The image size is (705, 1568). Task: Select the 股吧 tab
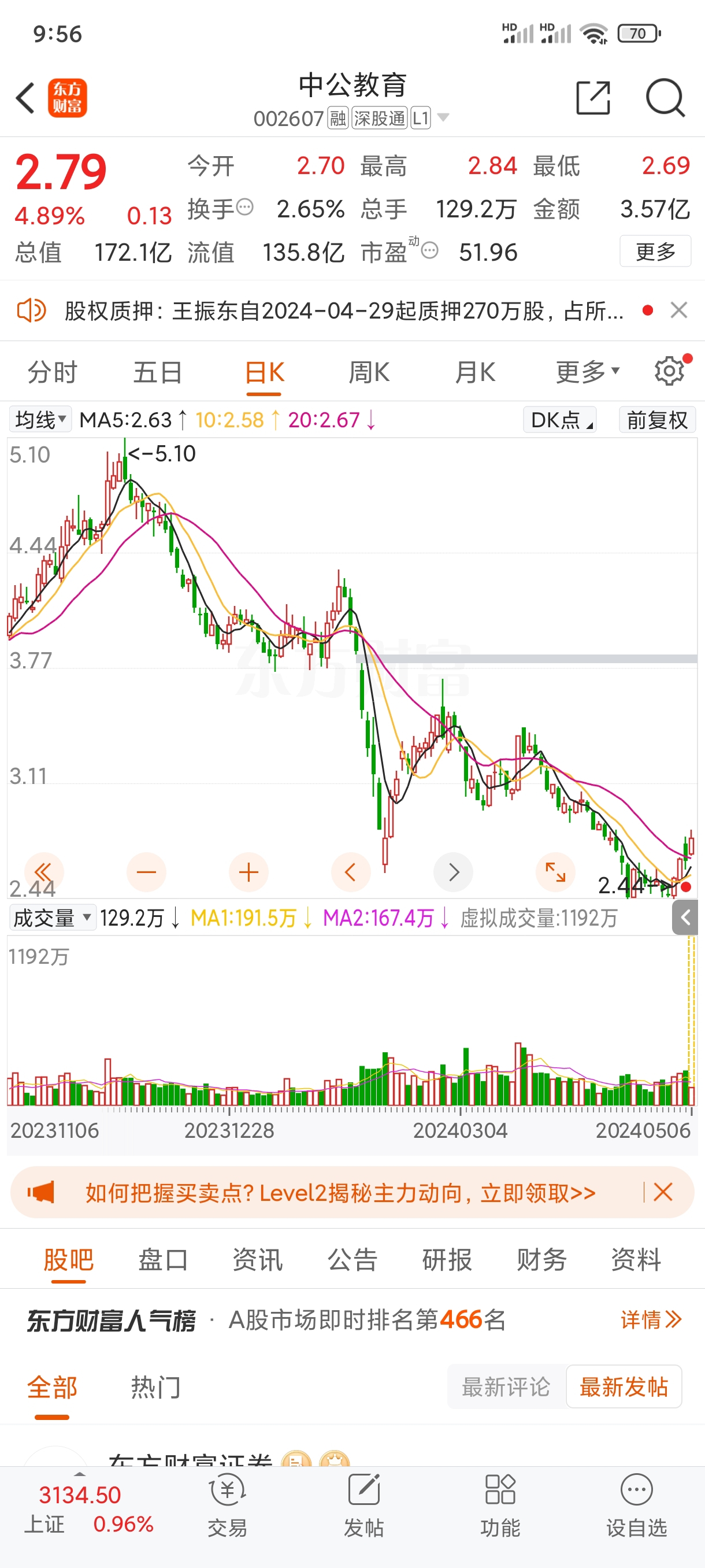point(68,1259)
